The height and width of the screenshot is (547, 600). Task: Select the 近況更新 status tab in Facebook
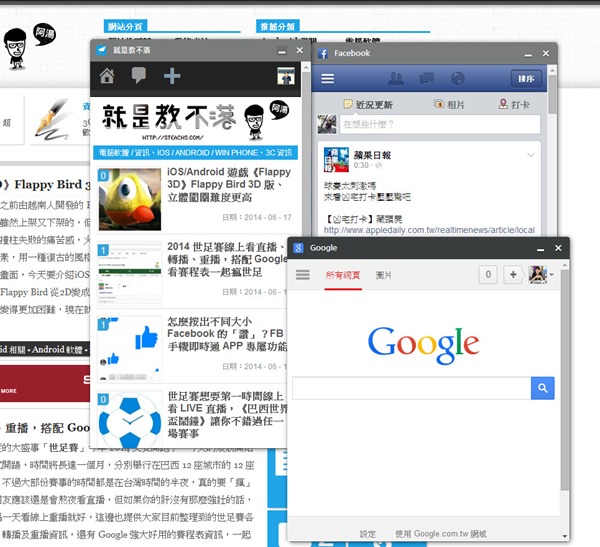tap(368, 105)
